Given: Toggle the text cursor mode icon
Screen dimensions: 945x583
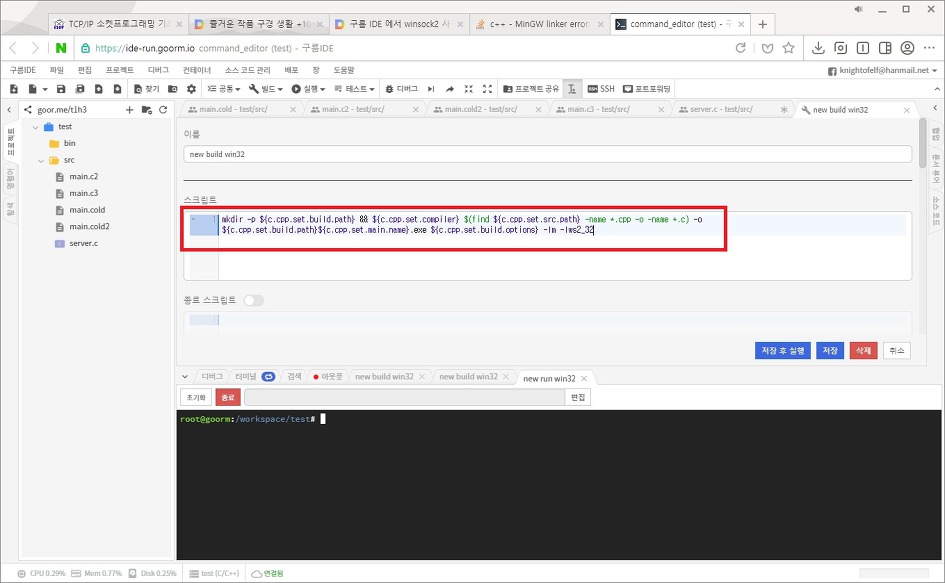Looking at the screenshot, I should tap(572, 89).
